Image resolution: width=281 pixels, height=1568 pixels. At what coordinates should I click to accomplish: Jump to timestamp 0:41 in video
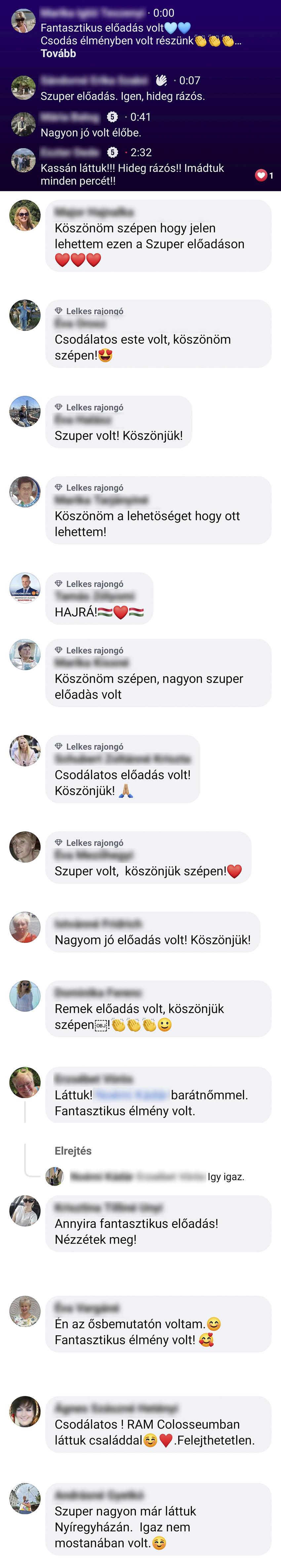(140, 117)
